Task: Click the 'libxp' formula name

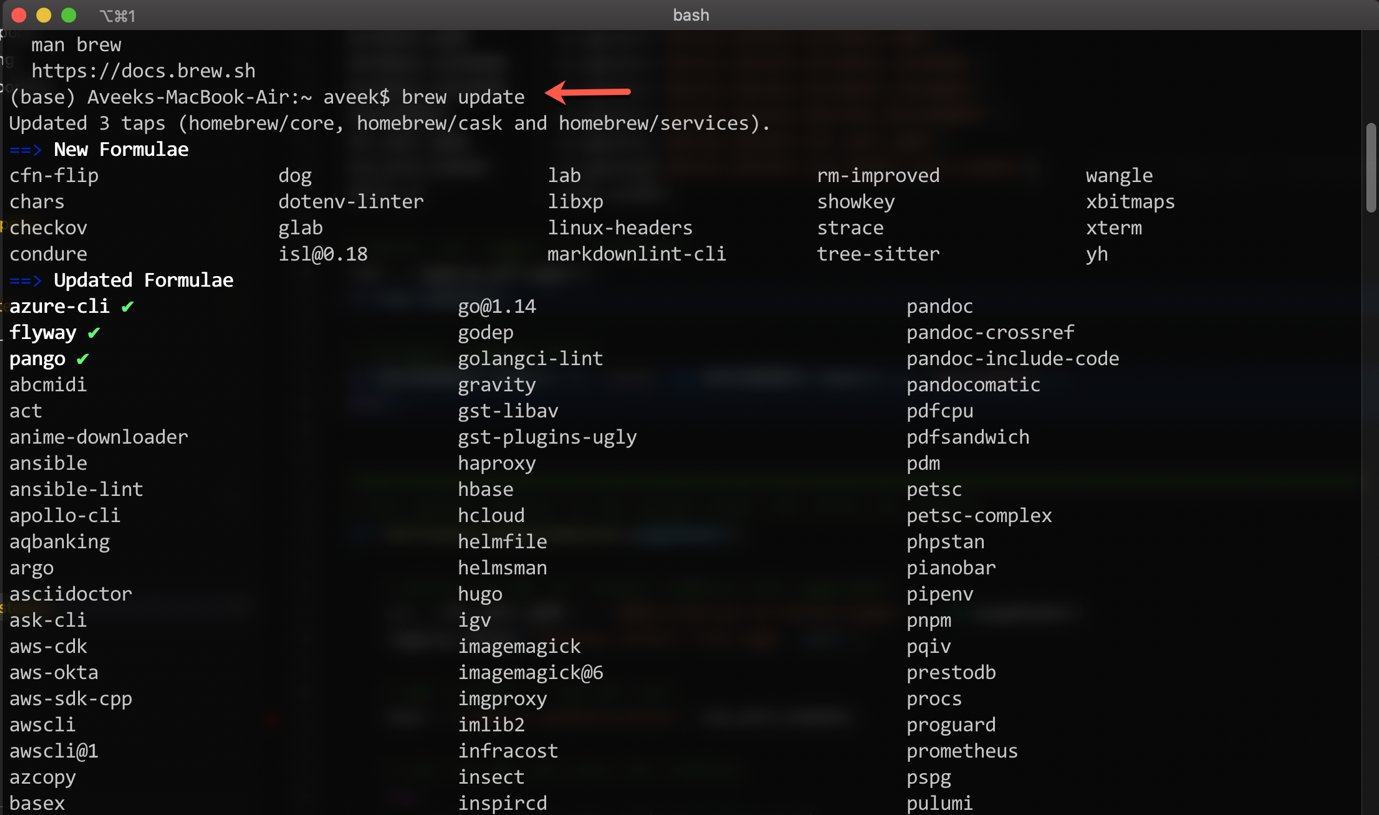Action: pyautogui.click(x=576, y=201)
